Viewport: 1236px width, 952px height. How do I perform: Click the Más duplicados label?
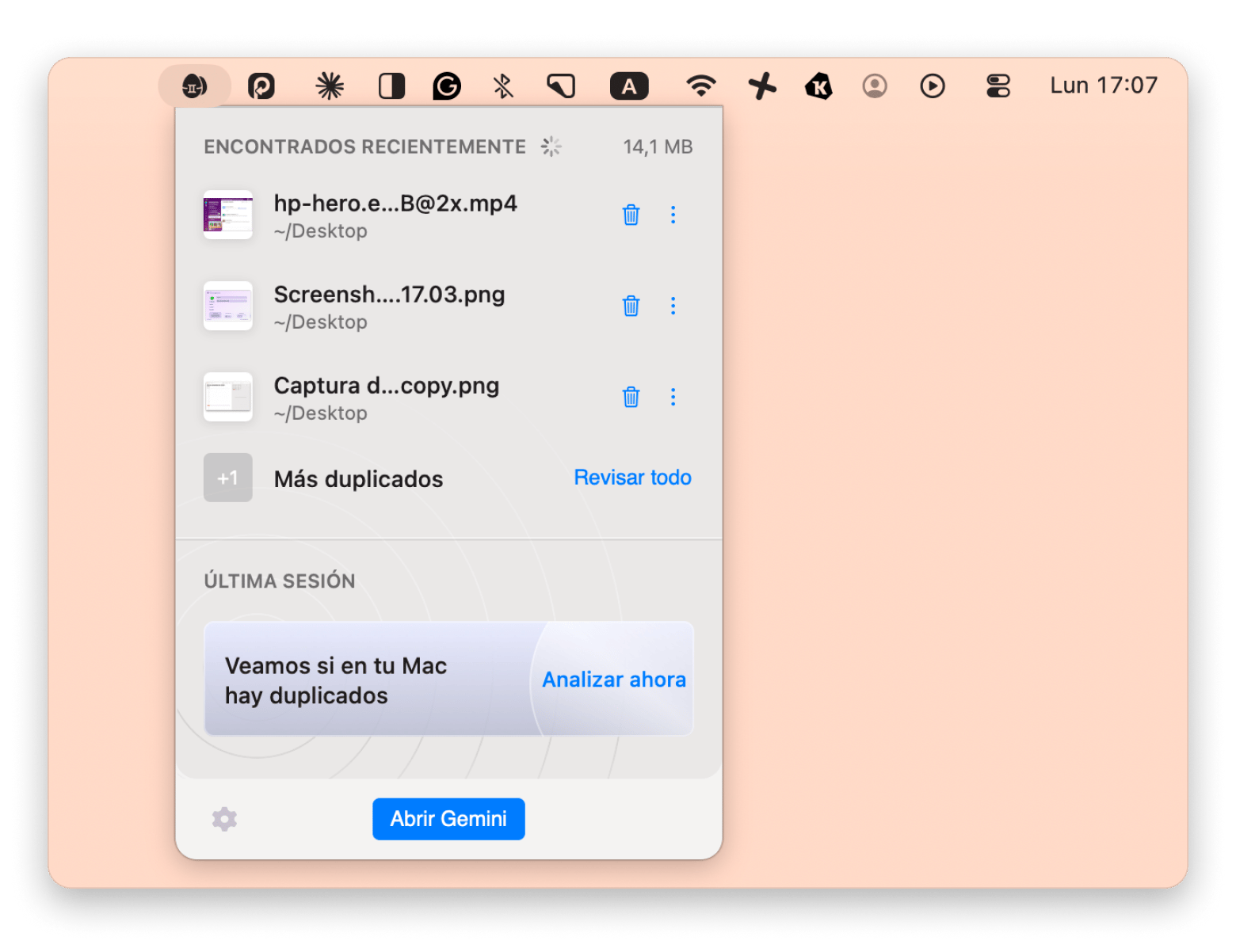coord(358,479)
